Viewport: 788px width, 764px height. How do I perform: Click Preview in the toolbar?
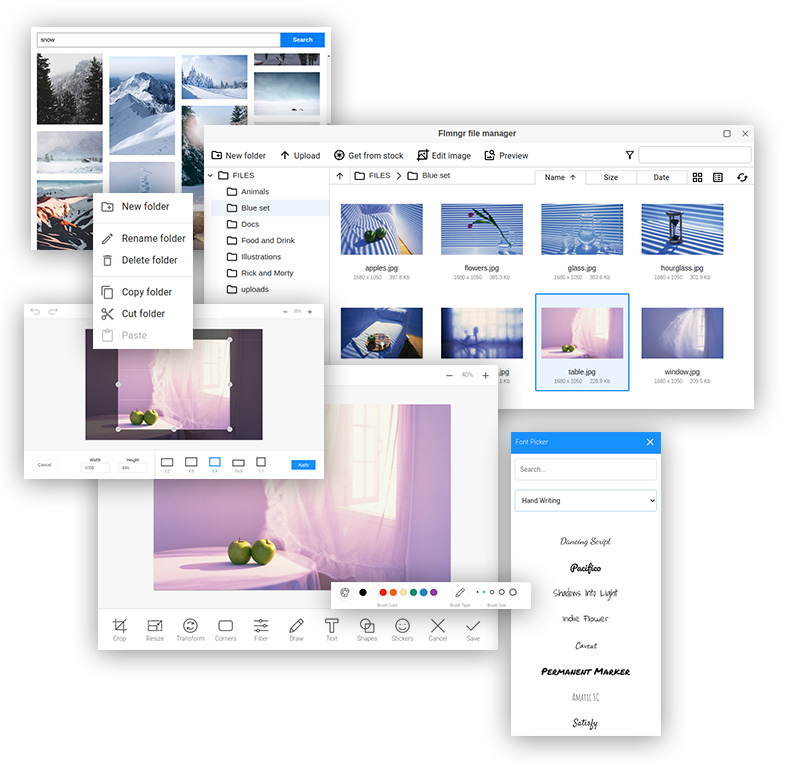point(506,155)
